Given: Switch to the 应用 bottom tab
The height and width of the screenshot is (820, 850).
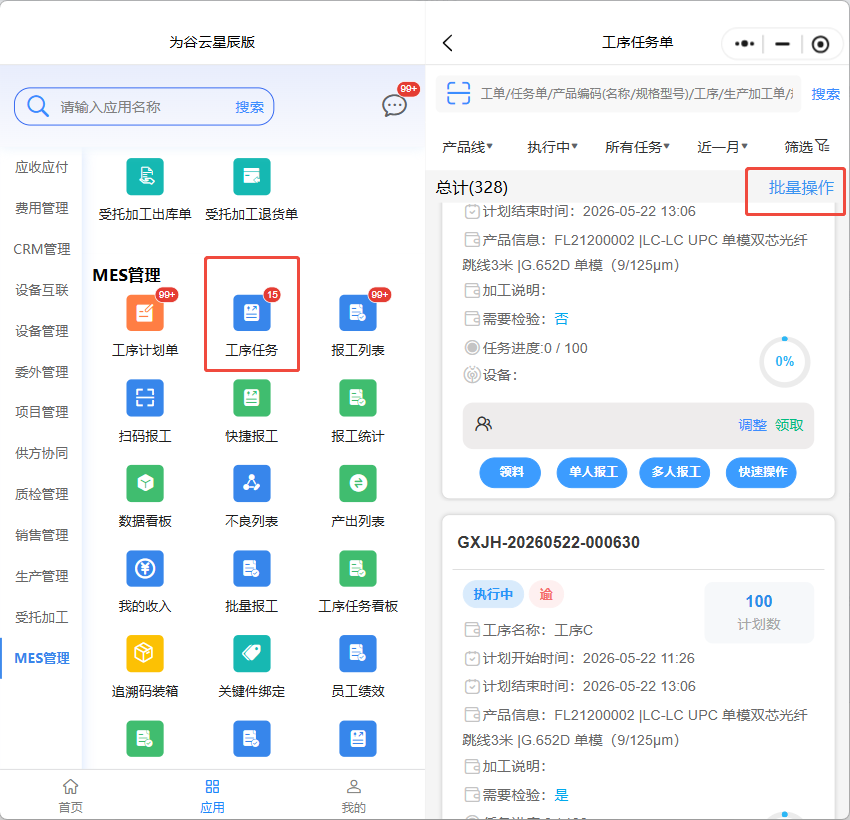Looking at the screenshot, I should coord(212,796).
